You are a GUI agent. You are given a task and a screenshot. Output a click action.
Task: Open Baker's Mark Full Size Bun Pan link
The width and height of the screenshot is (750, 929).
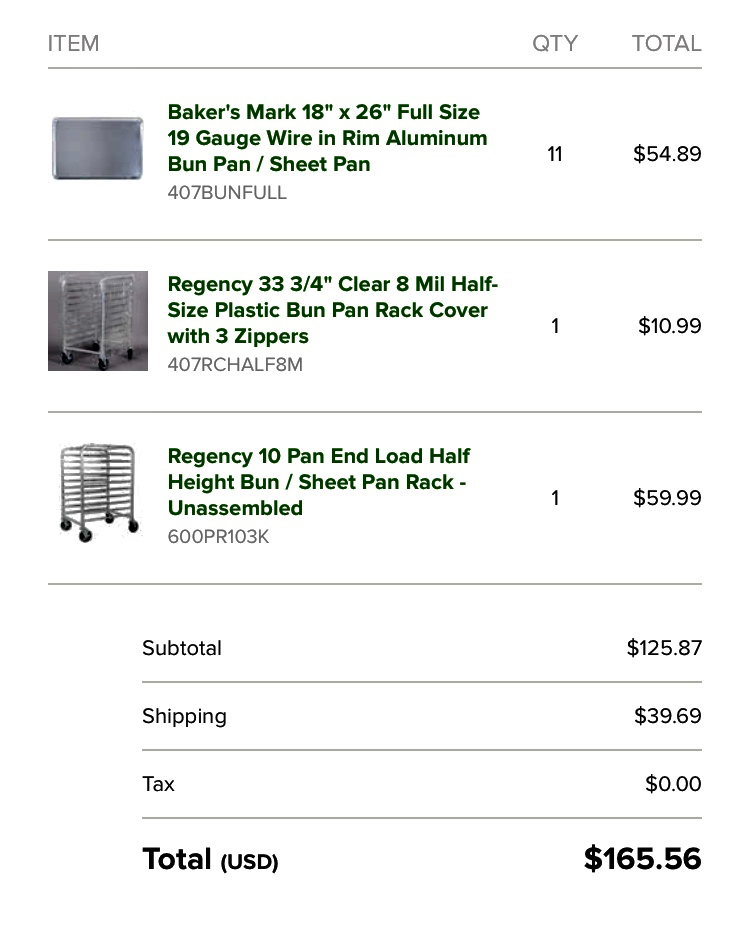point(327,138)
